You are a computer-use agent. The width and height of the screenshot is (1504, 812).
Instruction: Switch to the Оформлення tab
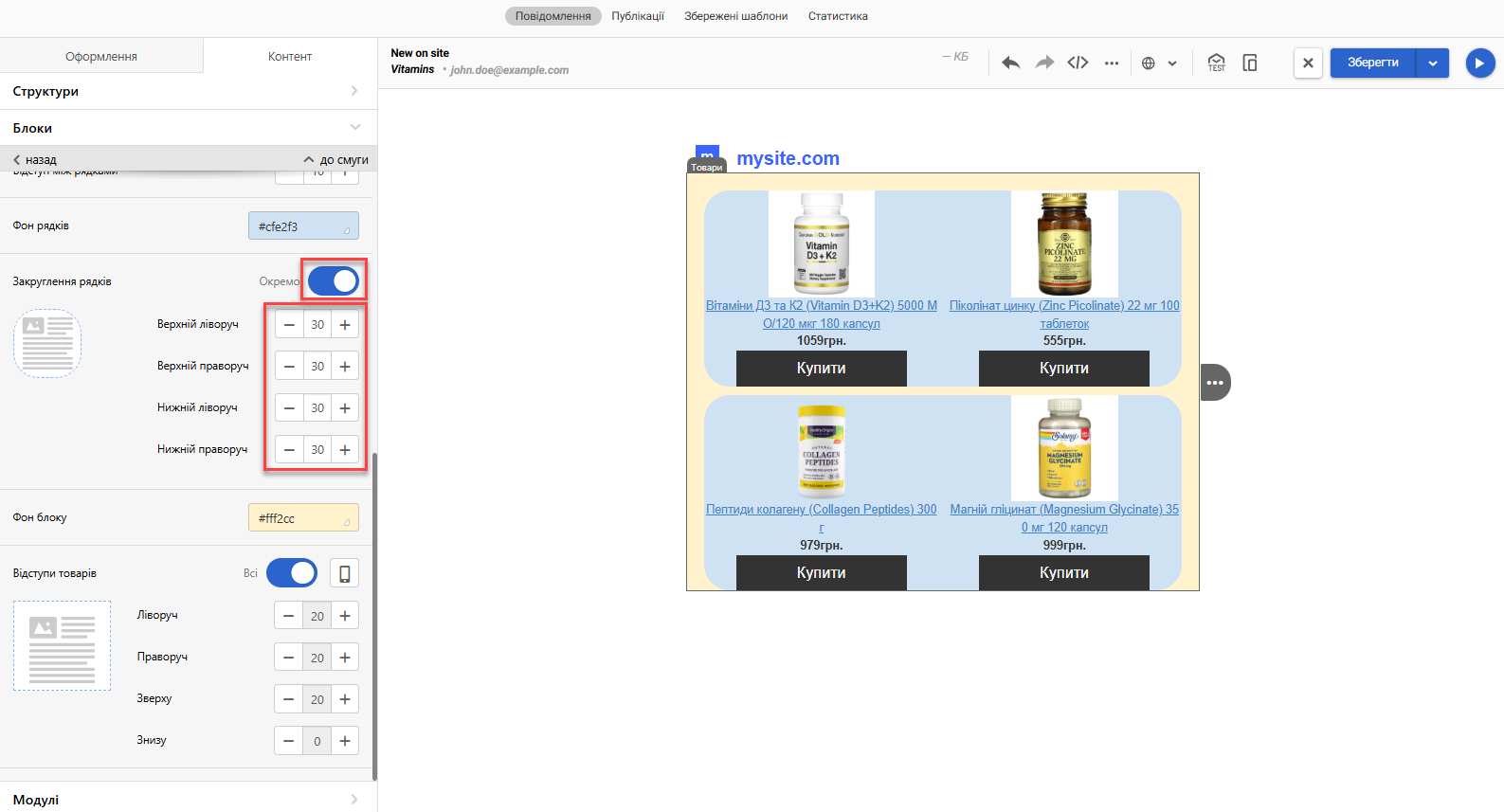pyautogui.click(x=101, y=56)
